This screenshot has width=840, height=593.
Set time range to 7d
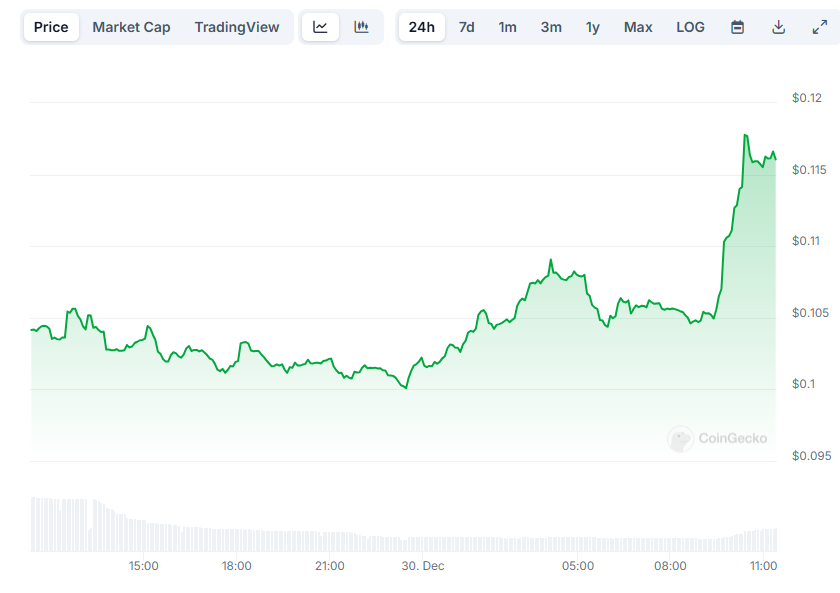pyautogui.click(x=467, y=27)
